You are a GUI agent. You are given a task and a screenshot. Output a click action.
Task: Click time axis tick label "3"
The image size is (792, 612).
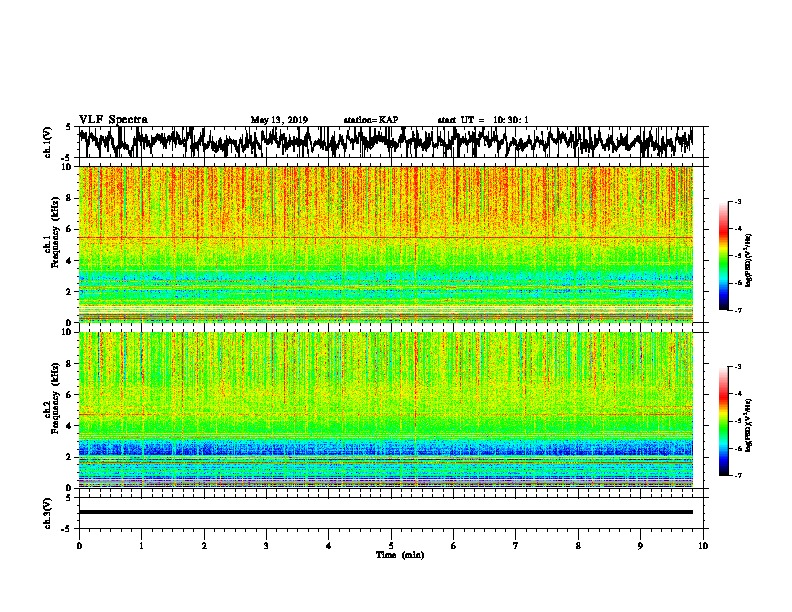point(266,546)
